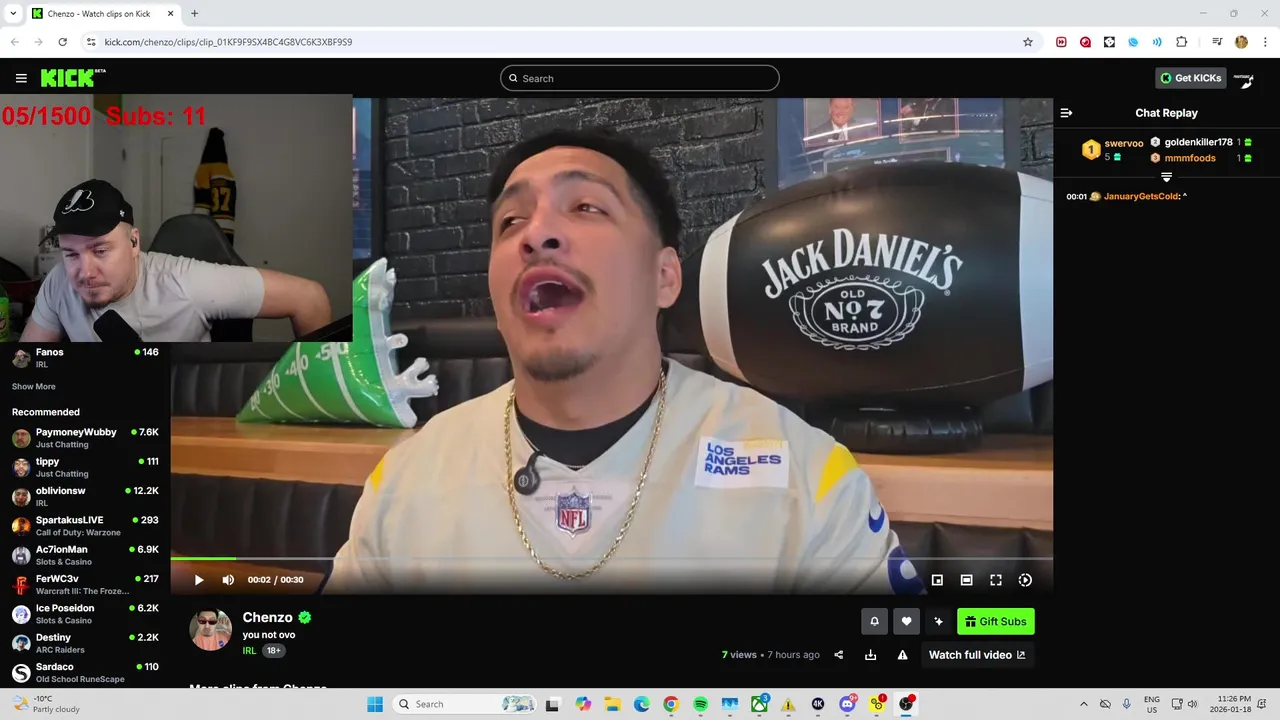Expand the gift leaderboard handle

click(1166, 177)
